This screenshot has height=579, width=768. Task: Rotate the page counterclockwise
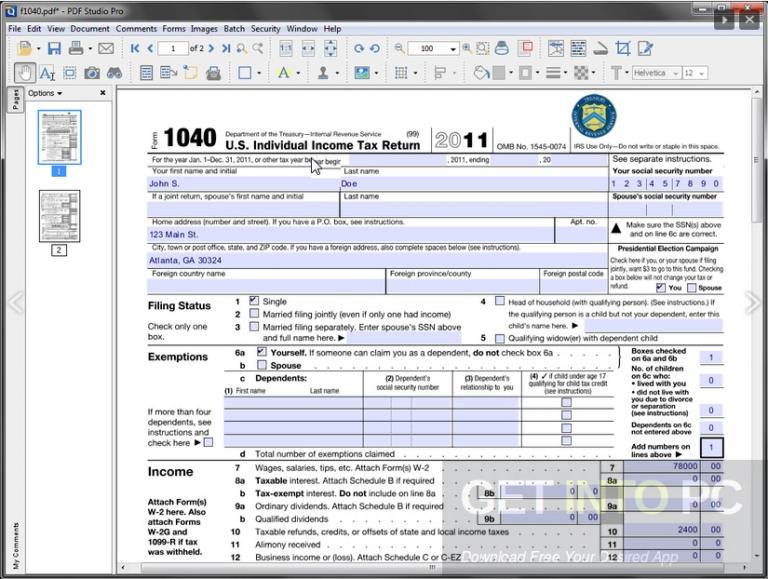coord(375,48)
